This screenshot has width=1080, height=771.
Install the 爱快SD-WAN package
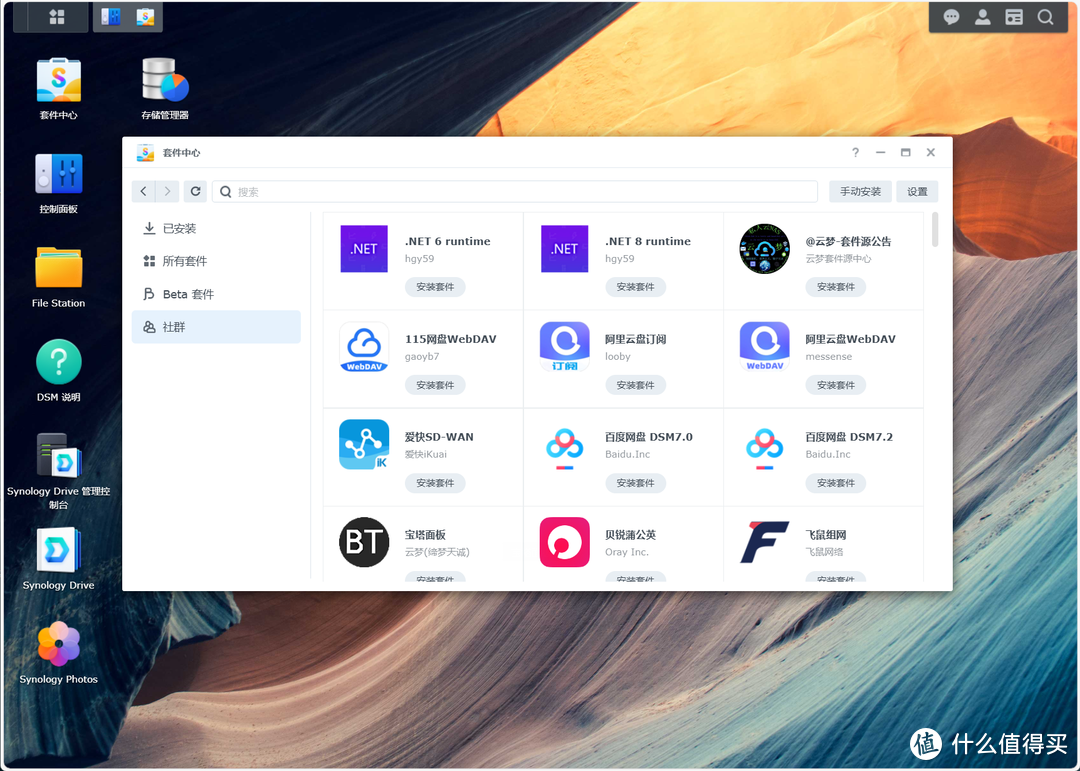pos(435,483)
